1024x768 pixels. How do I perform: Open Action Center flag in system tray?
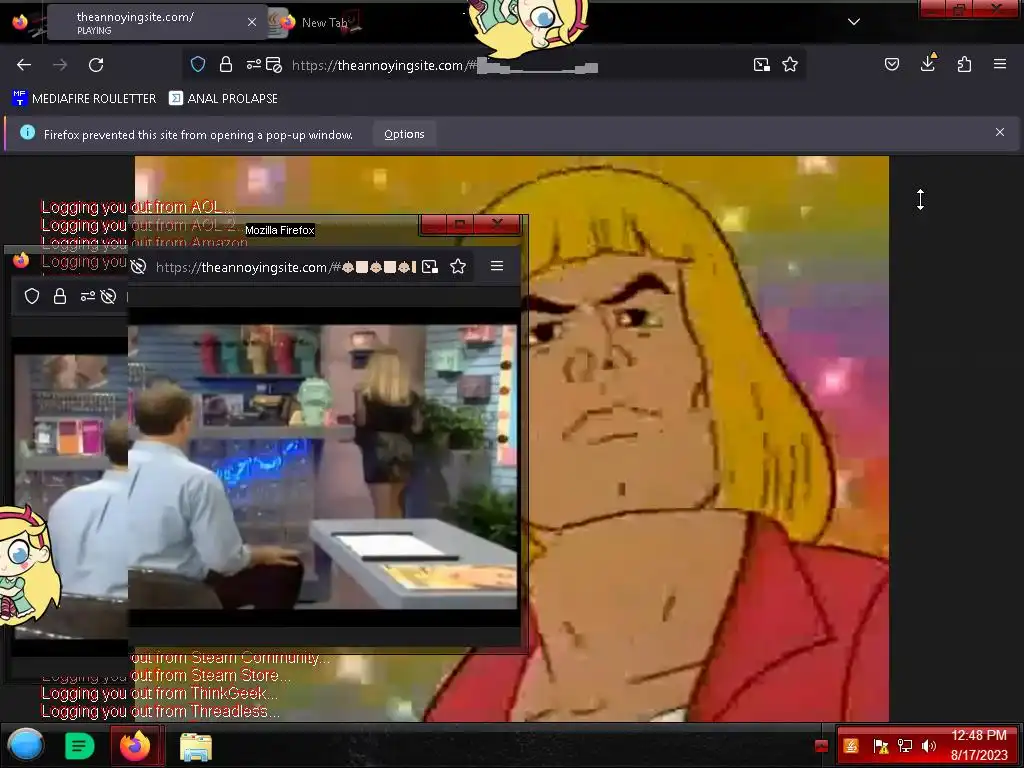(880, 746)
